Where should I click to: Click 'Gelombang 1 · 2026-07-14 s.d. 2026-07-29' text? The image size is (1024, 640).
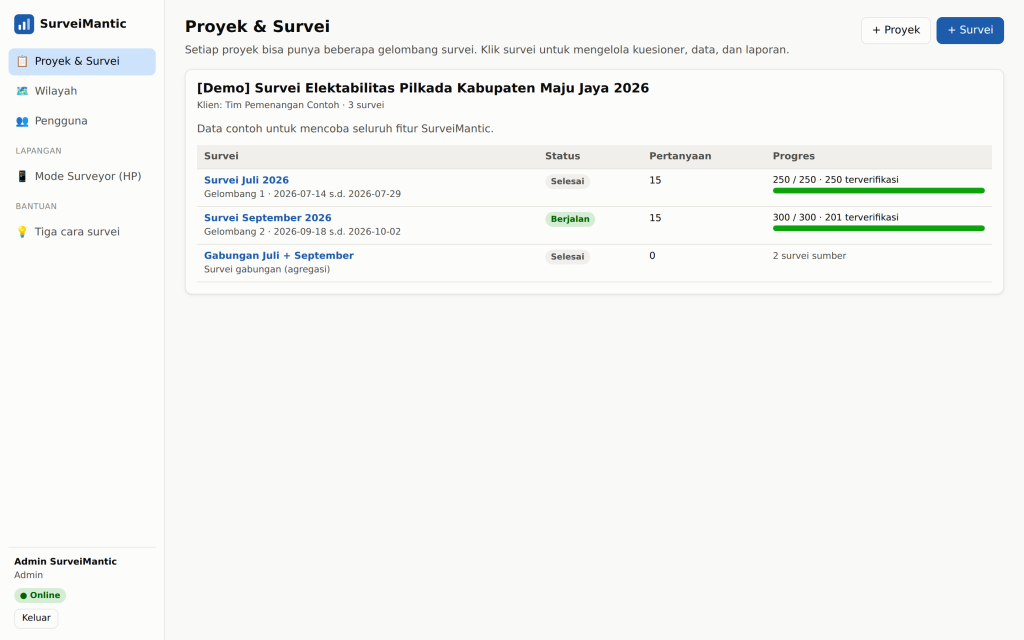point(302,194)
